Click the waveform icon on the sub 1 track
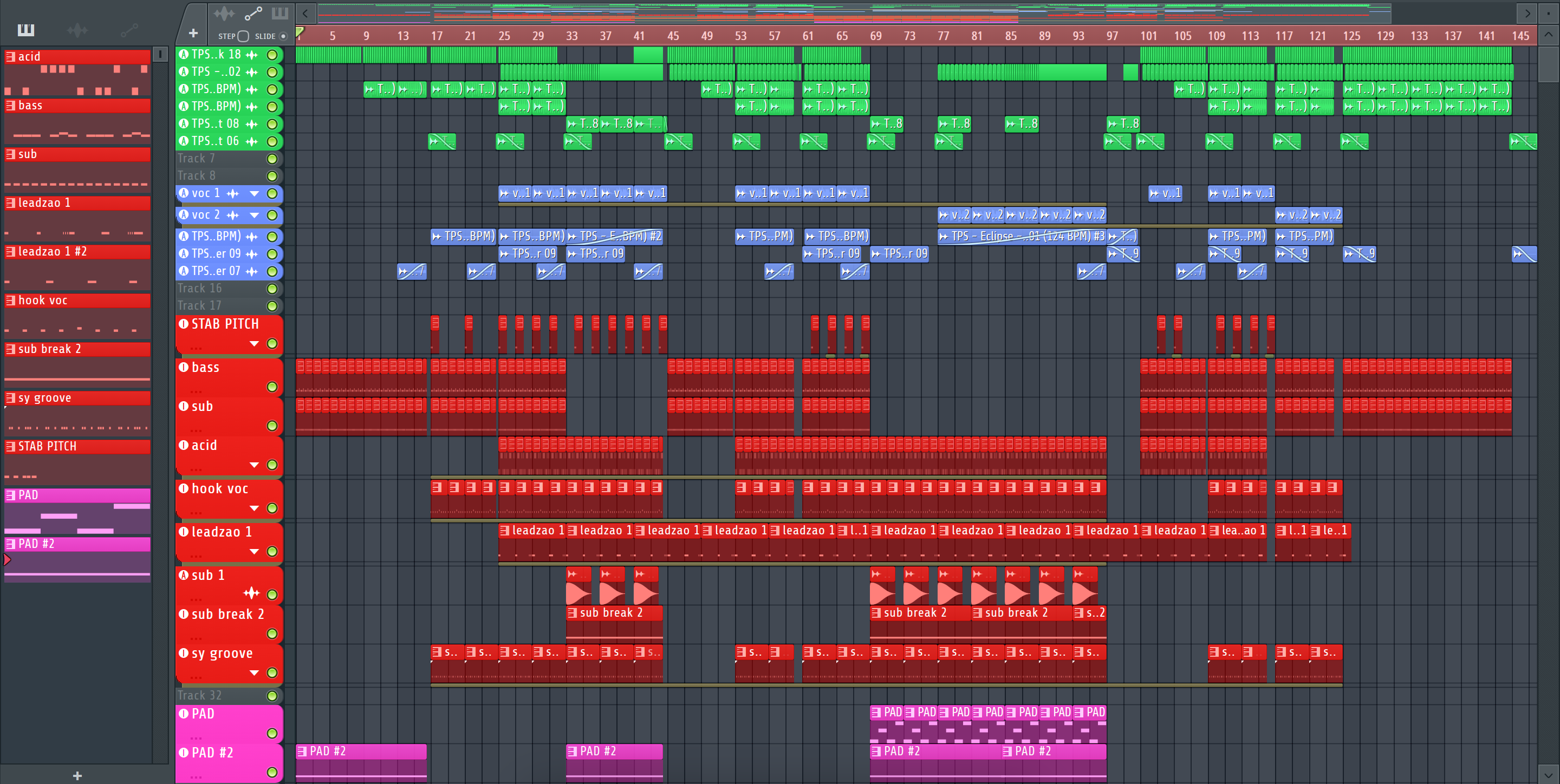The height and width of the screenshot is (784, 1560). click(251, 593)
